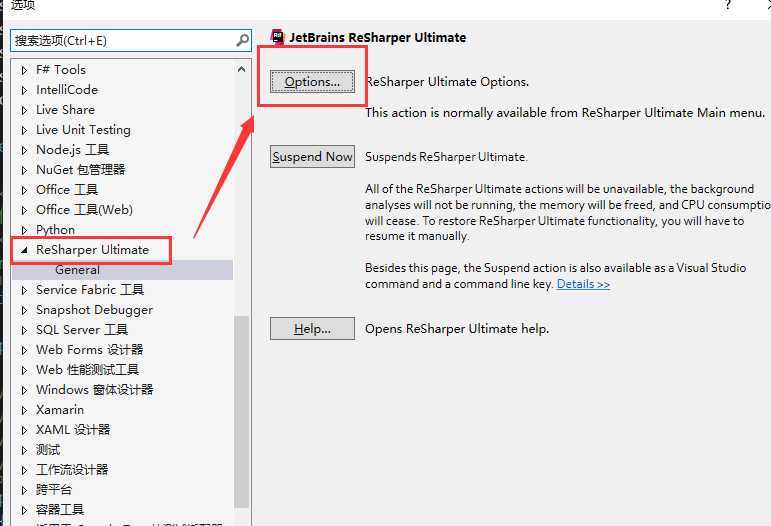Select XAML 设计器 tree item
The height and width of the screenshot is (526, 771).
coord(73,430)
